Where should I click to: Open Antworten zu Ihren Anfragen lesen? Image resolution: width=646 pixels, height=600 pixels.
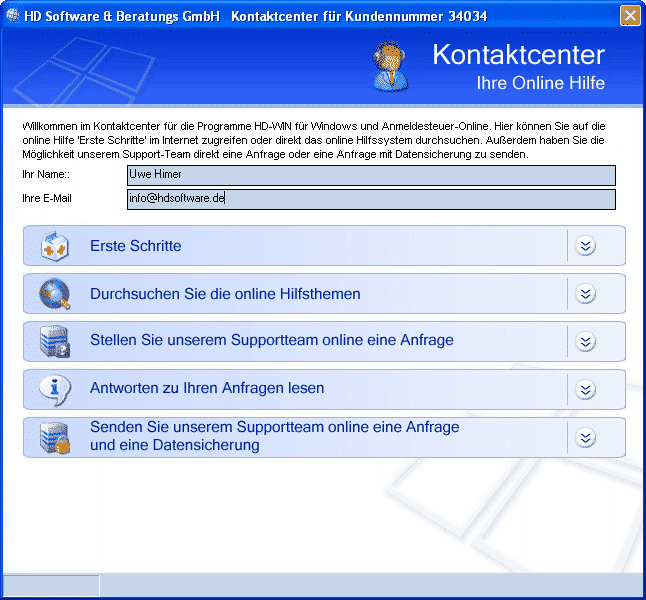click(207, 388)
